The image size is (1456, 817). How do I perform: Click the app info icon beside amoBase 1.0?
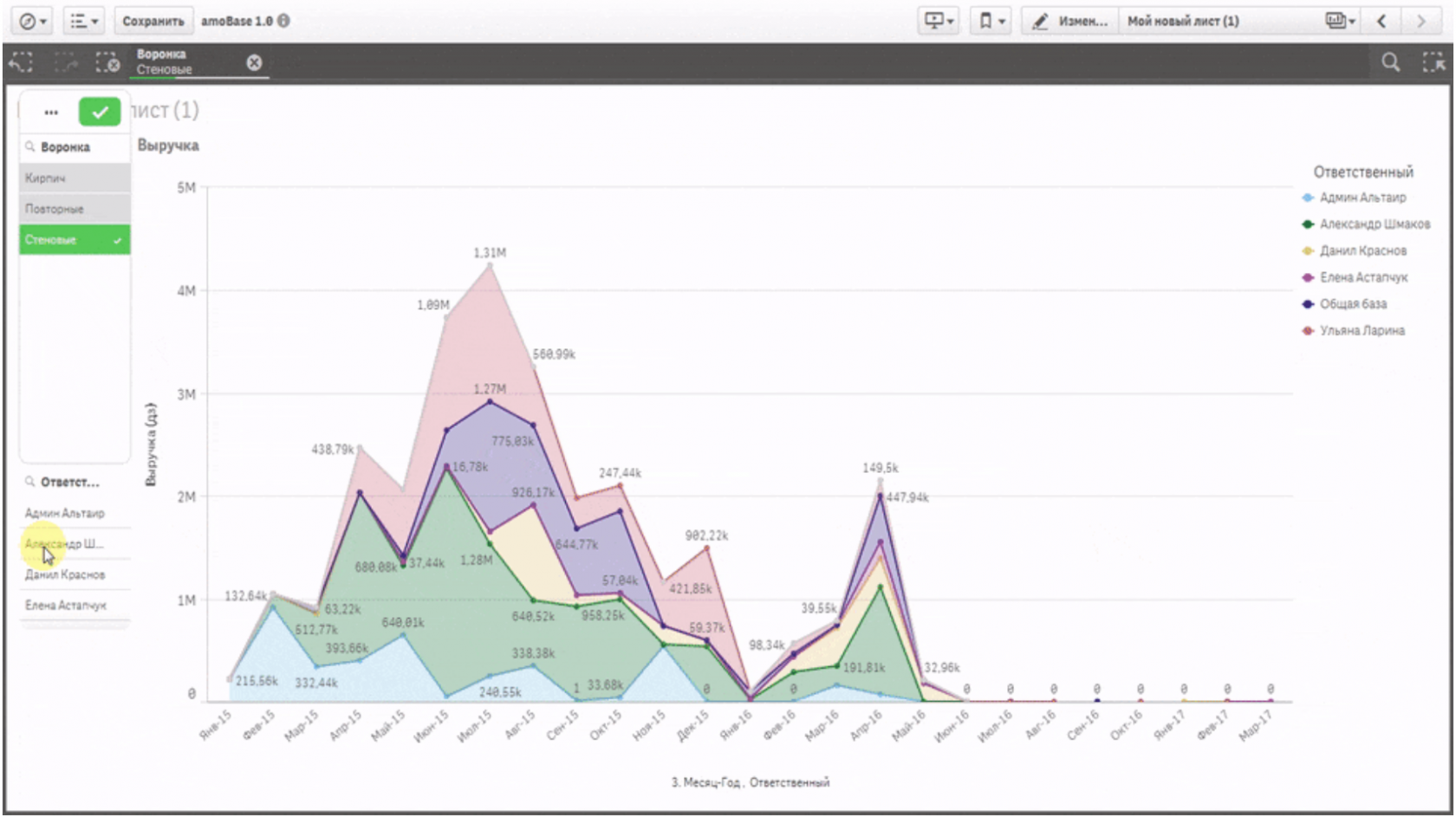[283, 21]
